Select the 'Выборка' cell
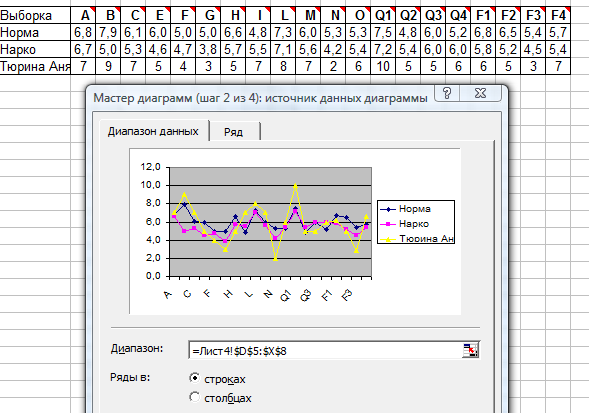This screenshot has width=589, height=413. point(35,15)
